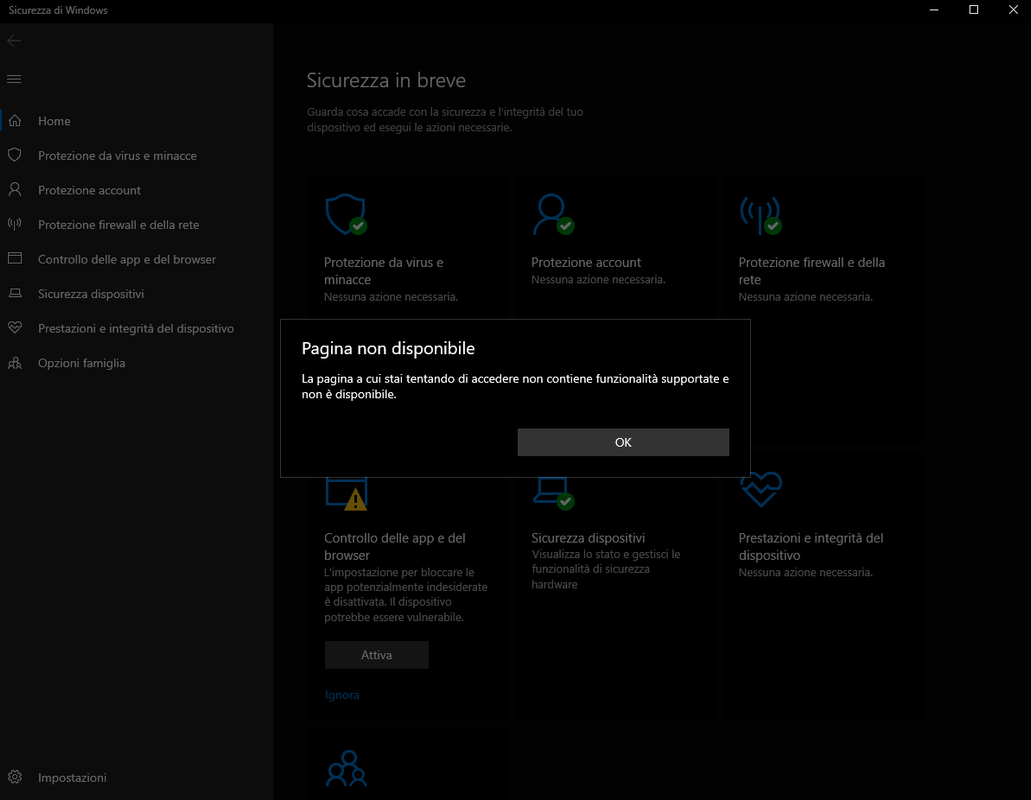Click the large account person tile icon

point(553,214)
